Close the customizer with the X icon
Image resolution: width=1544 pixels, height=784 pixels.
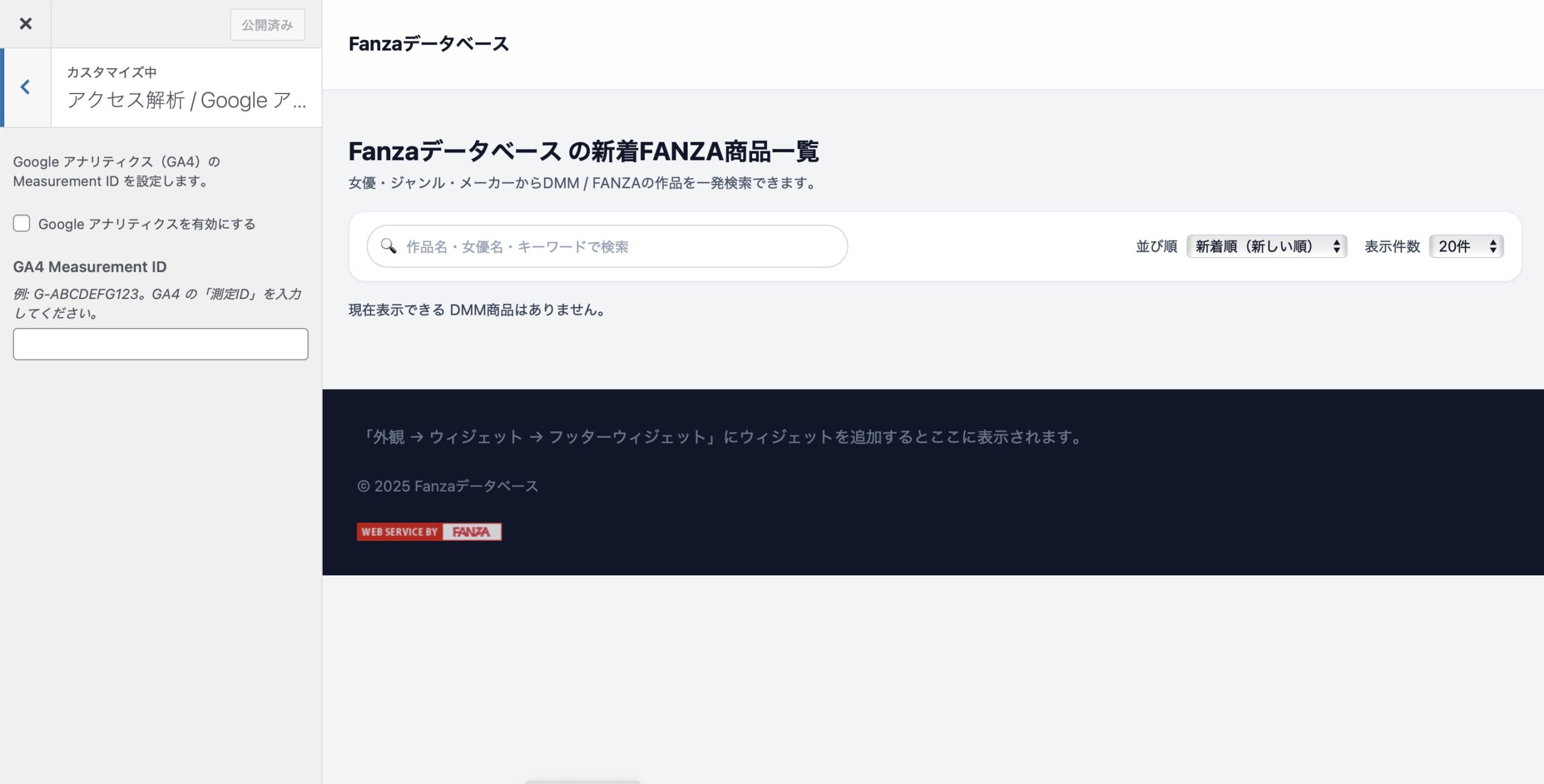25,24
